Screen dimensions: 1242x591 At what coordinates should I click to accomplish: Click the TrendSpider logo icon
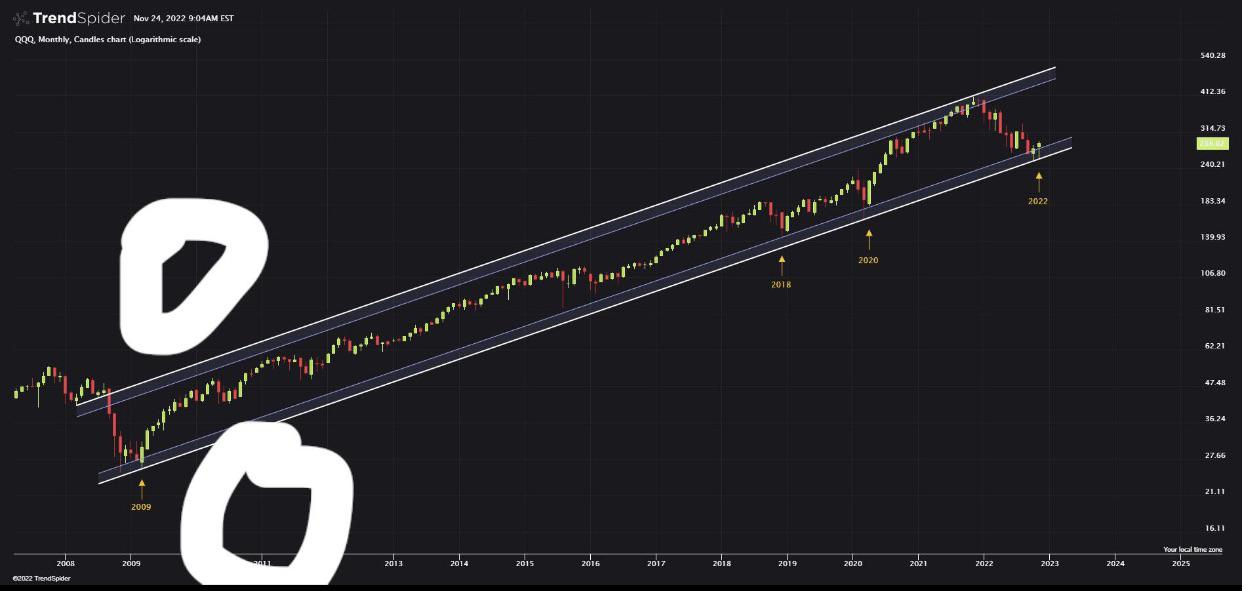coord(20,18)
